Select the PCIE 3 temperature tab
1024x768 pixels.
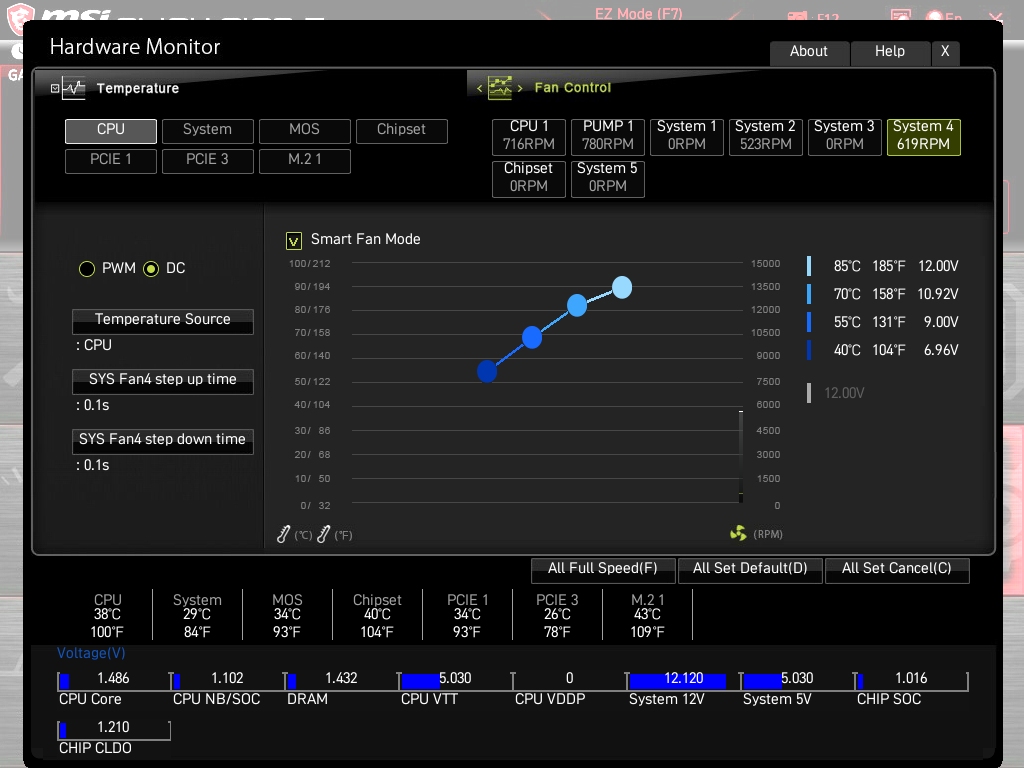[207, 161]
